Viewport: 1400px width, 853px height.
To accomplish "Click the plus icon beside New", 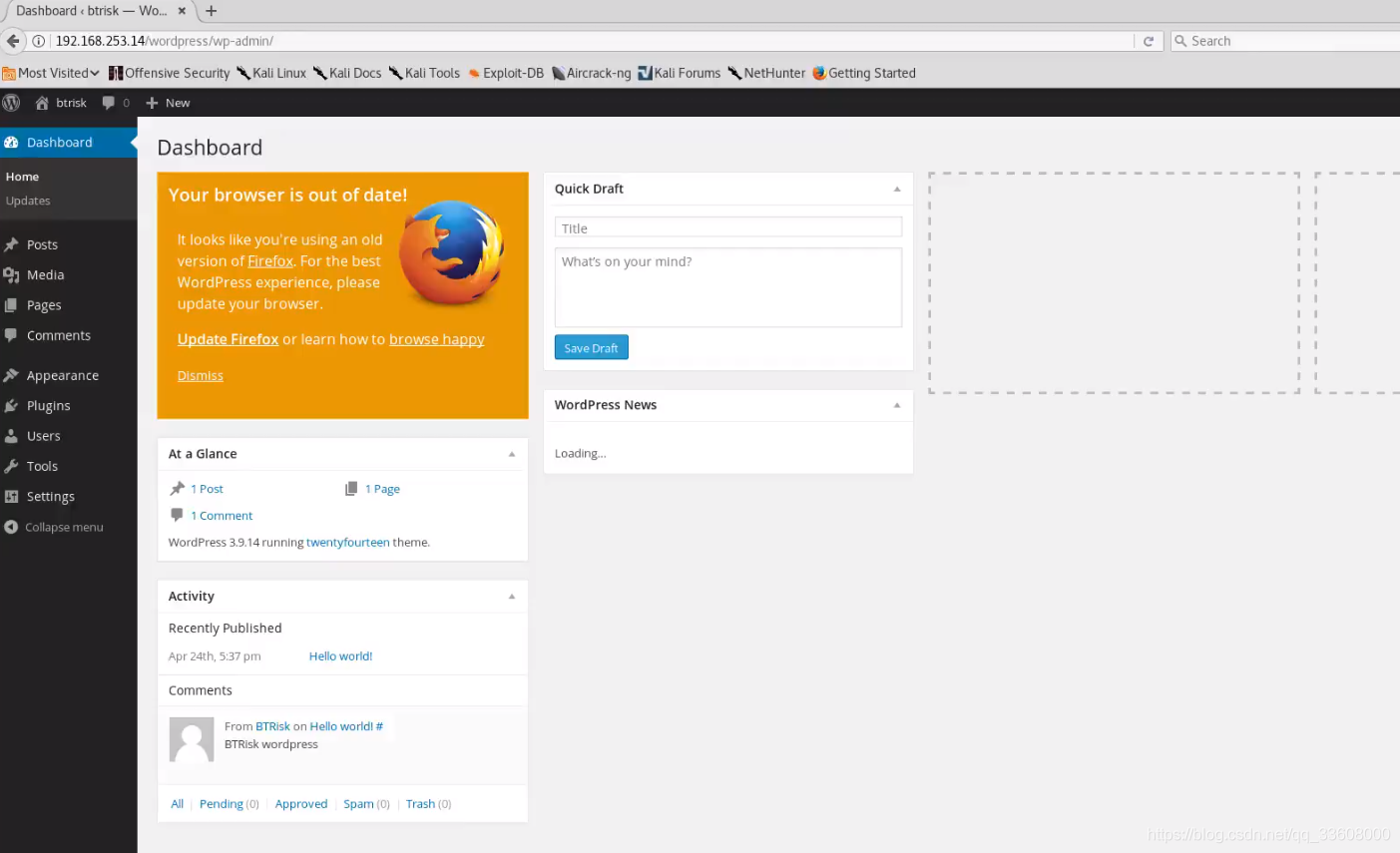I will (x=152, y=103).
